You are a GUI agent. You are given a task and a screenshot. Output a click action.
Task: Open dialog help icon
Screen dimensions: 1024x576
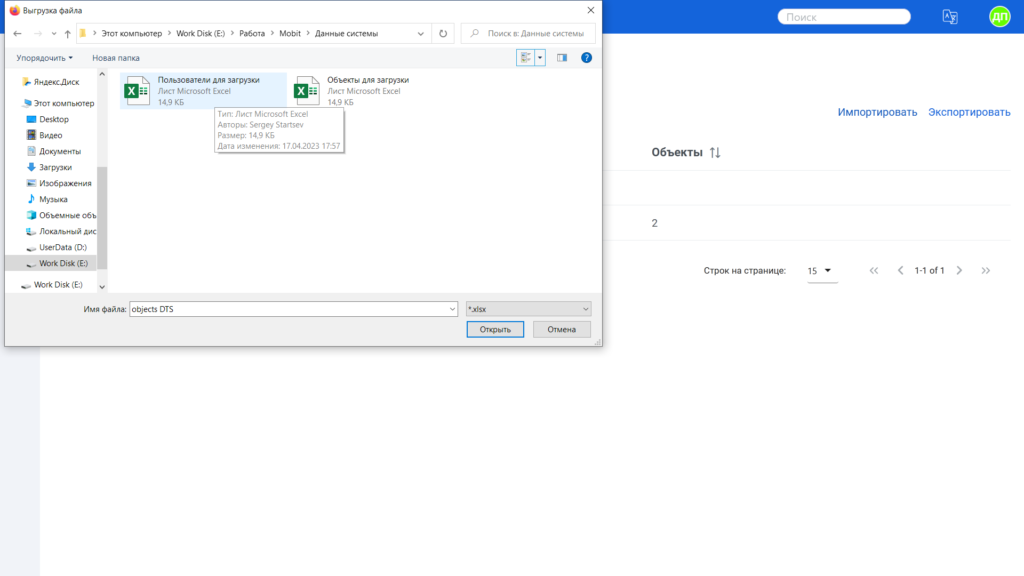(586, 57)
